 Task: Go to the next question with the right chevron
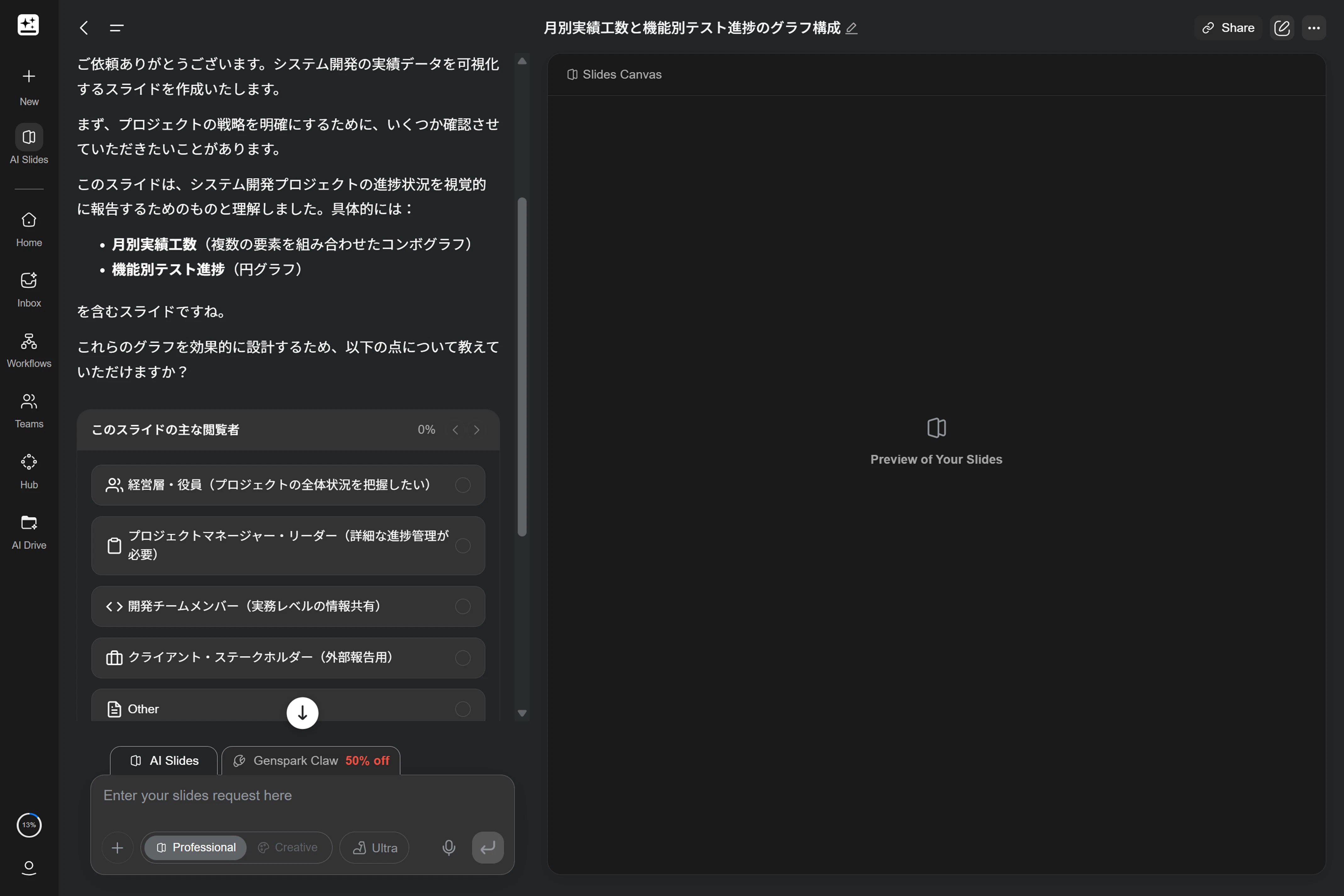pyautogui.click(x=477, y=430)
